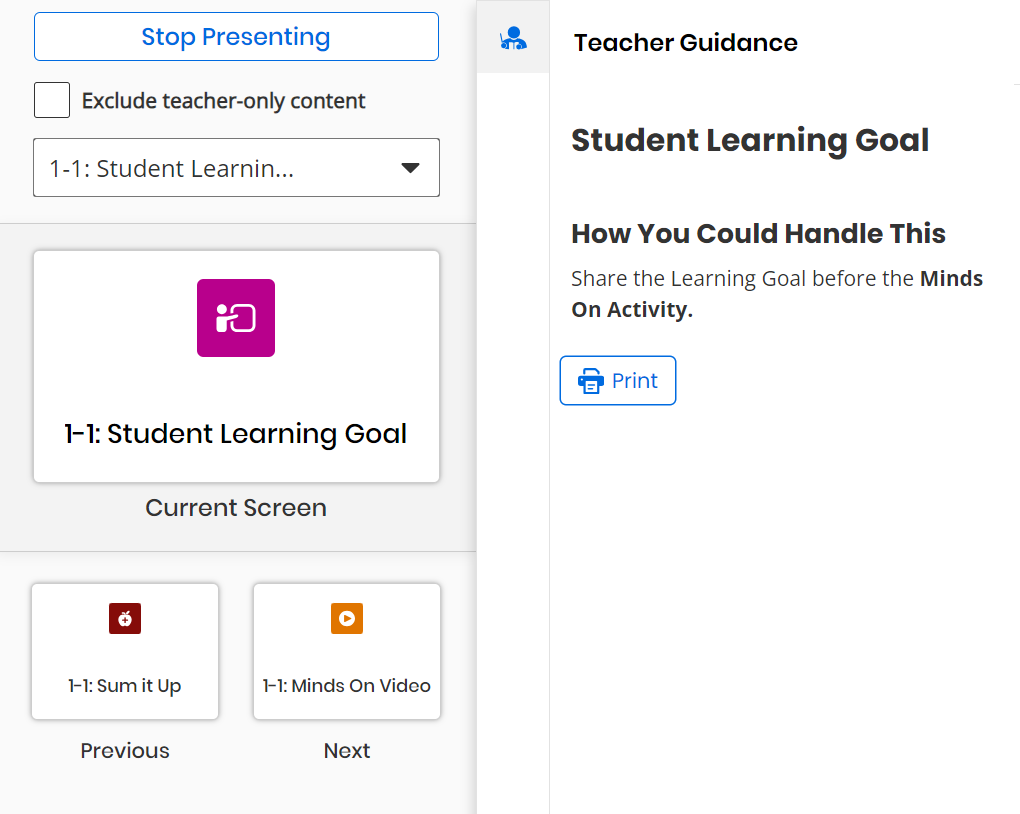
Task: Click the Teacher Guidance sidebar icon
Action: [x=513, y=39]
